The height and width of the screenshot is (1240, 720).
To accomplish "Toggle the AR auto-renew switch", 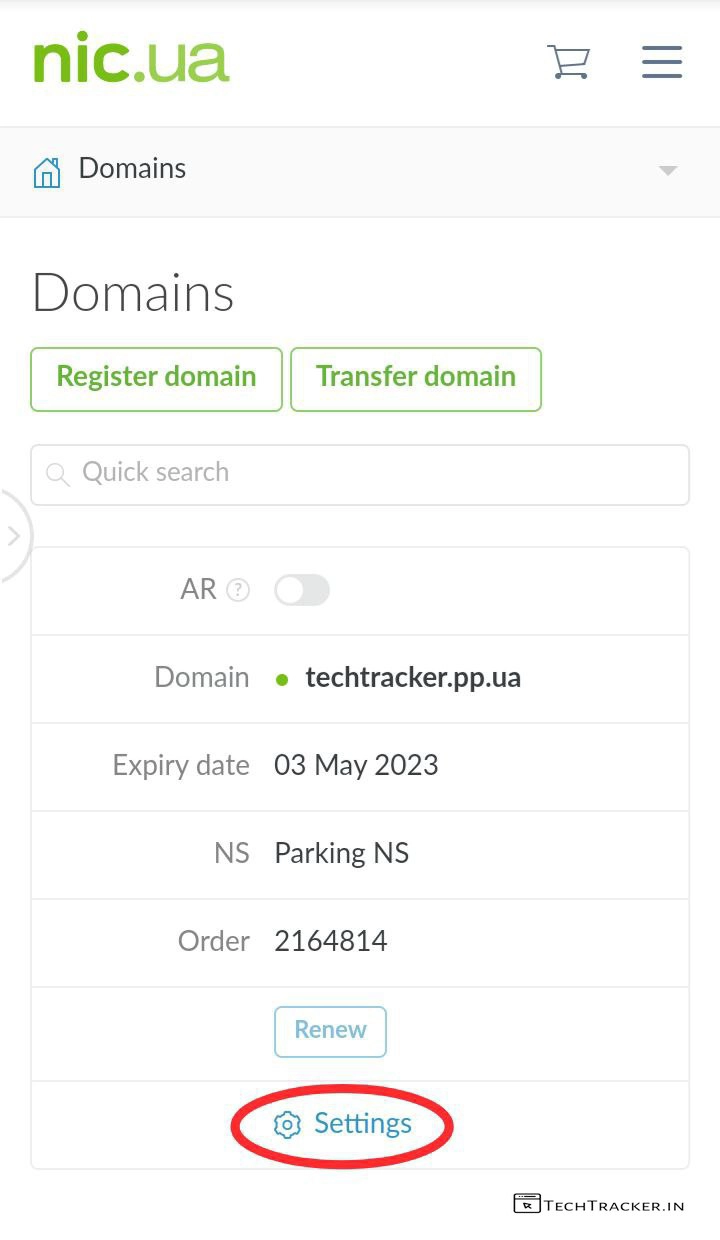I will pyautogui.click(x=302, y=590).
